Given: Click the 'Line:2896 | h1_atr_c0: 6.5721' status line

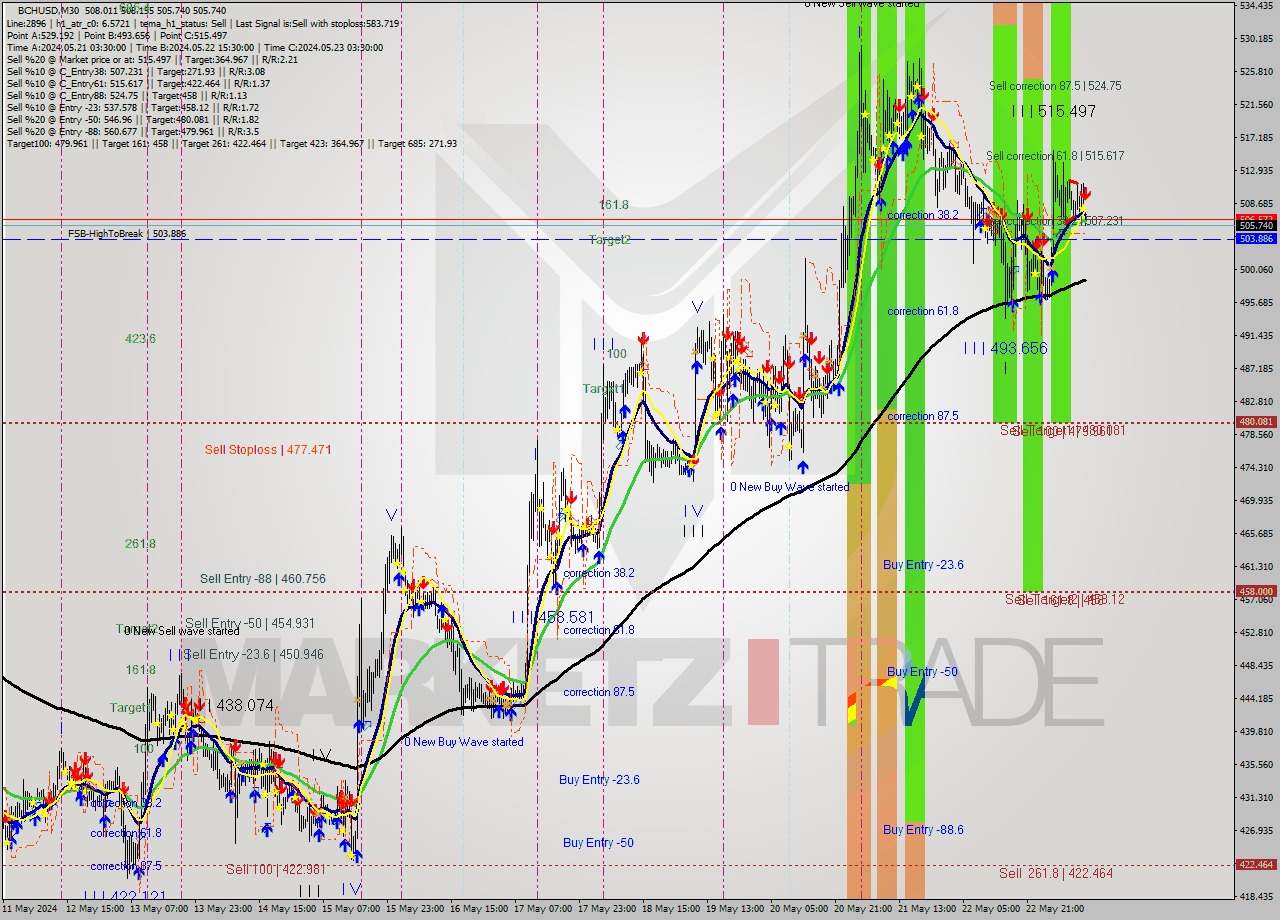Looking at the screenshot, I should click(203, 23).
